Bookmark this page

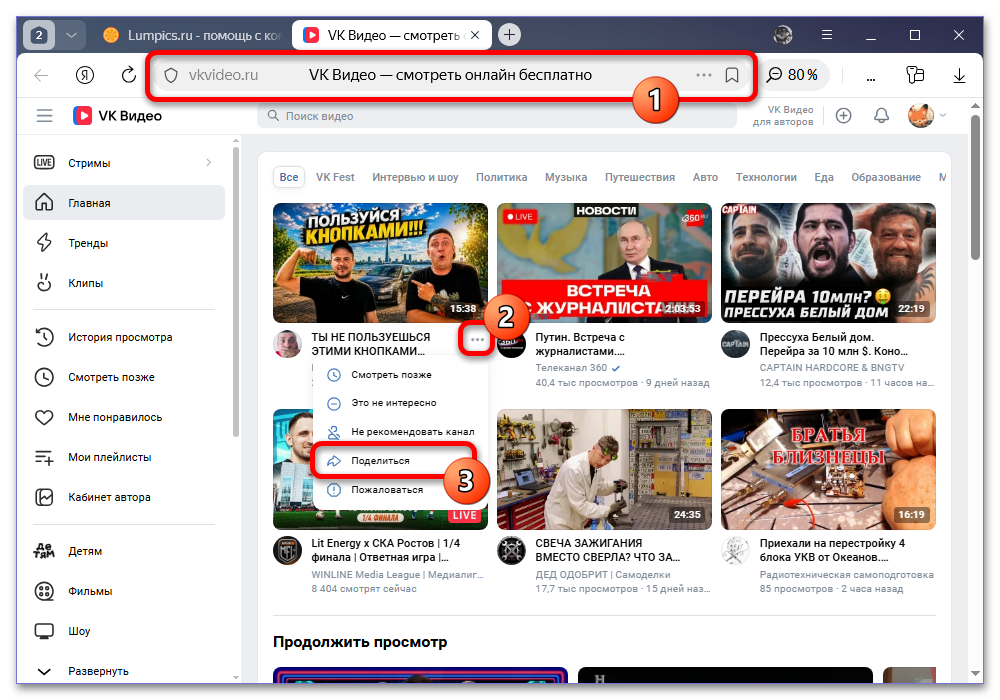coord(732,75)
